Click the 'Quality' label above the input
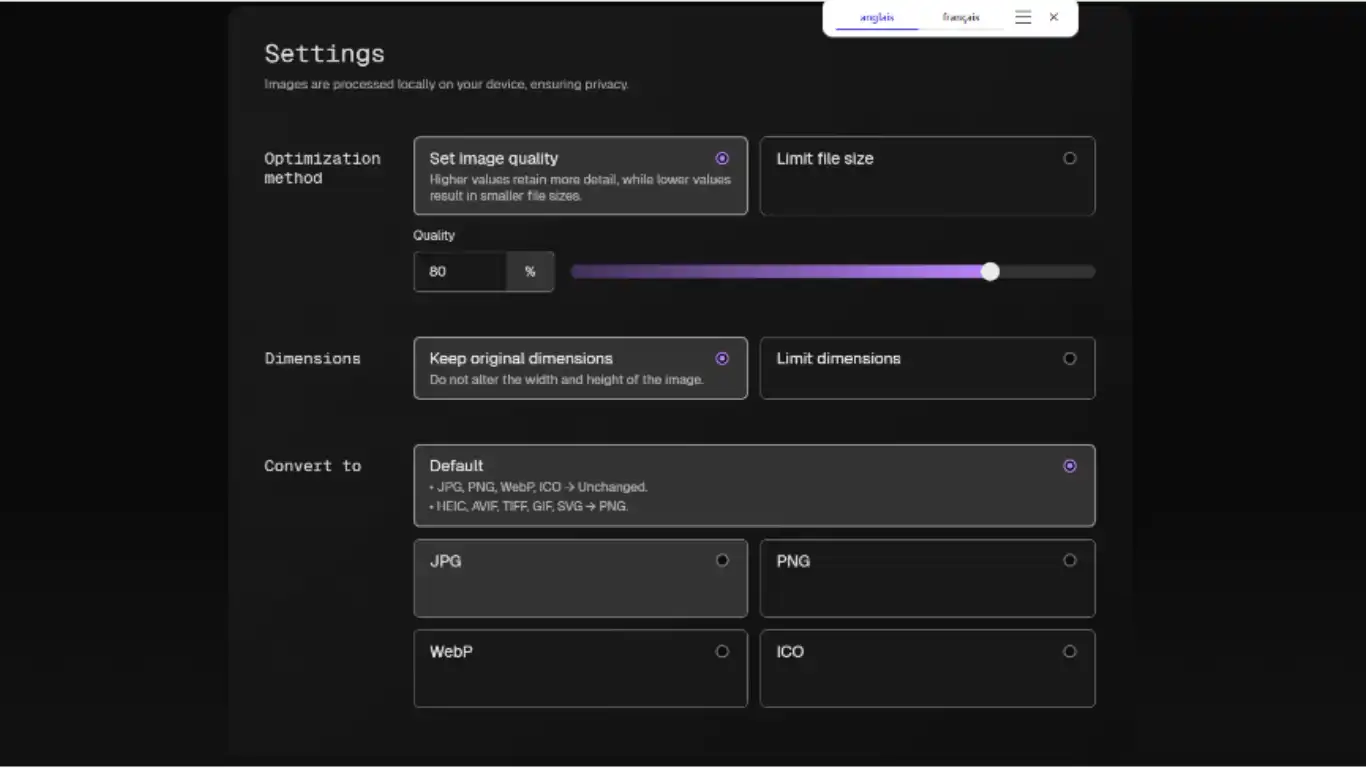Image resolution: width=1366 pixels, height=768 pixels. [x=434, y=235]
